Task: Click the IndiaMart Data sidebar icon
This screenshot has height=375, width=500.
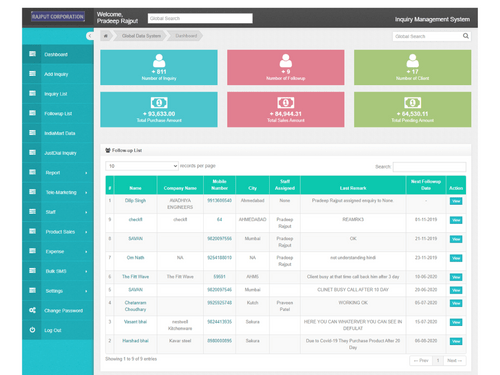Action: [32, 133]
